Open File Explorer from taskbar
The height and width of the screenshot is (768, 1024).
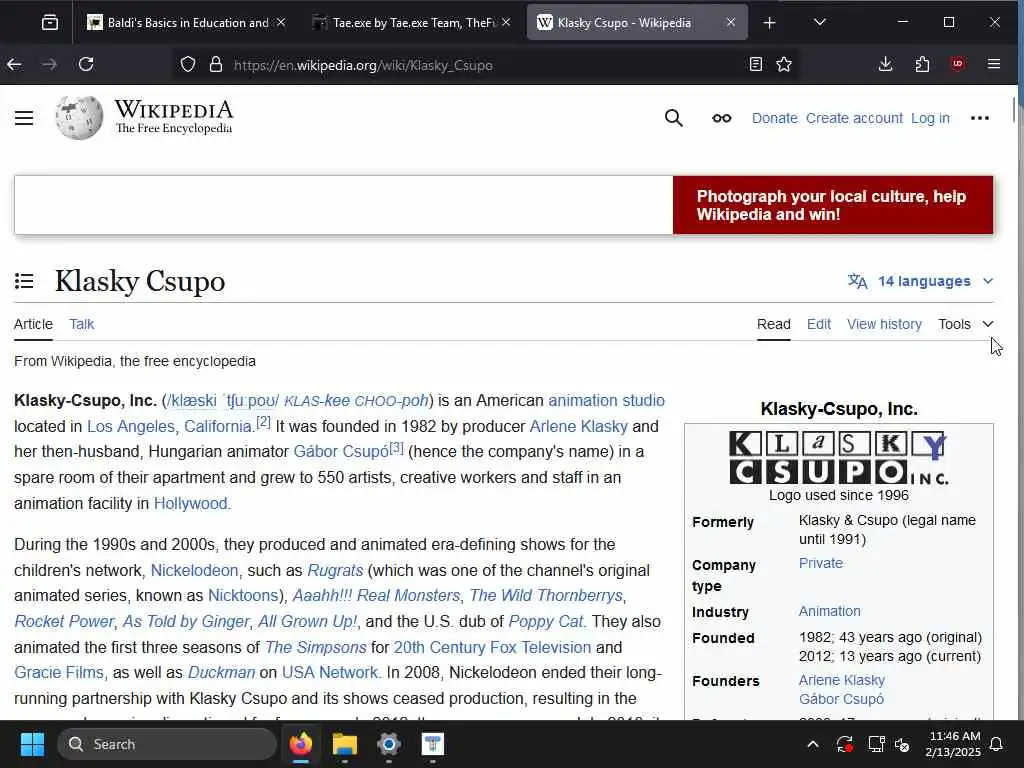point(345,744)
